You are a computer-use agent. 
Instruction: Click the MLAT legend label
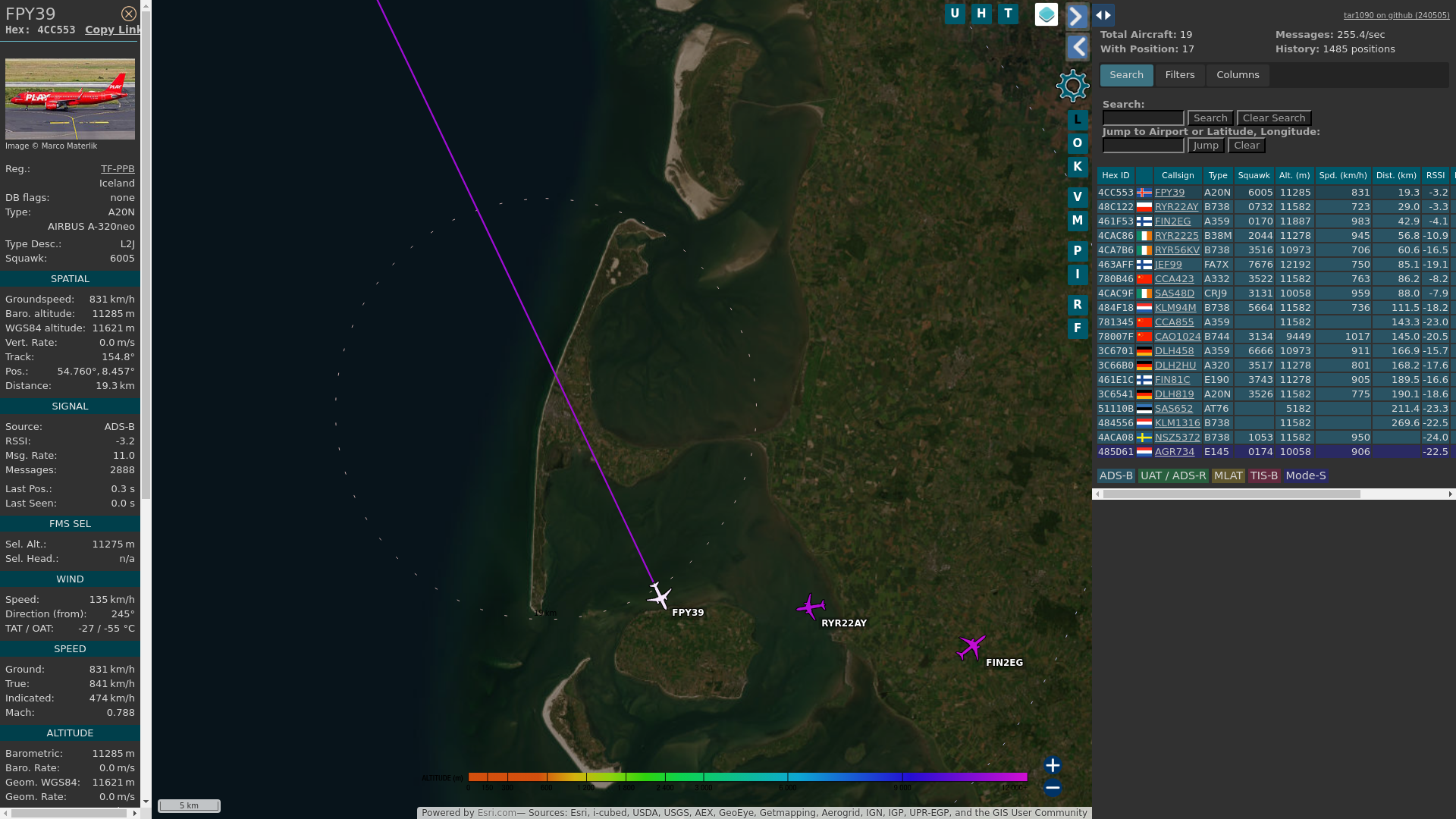point(1228,475)
